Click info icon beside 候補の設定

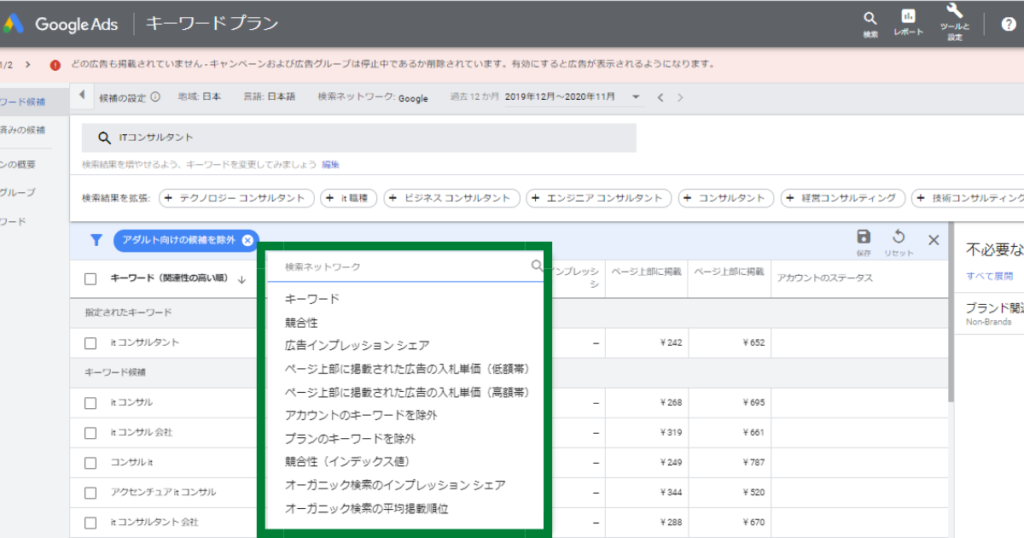[155, 97]
